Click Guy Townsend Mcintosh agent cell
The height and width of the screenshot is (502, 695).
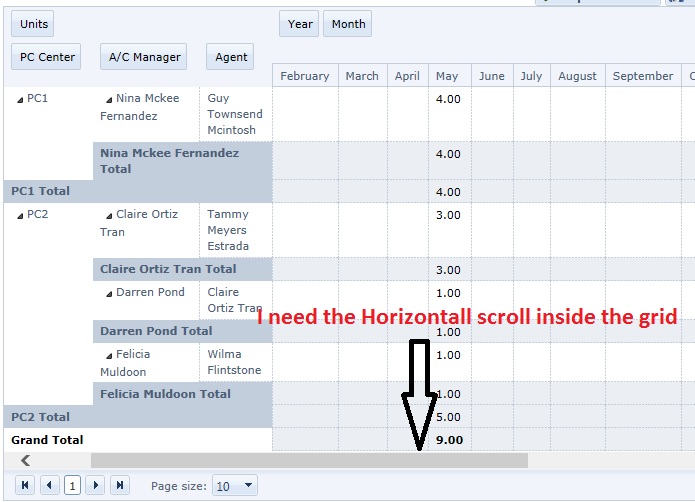(x=235, y=114)
